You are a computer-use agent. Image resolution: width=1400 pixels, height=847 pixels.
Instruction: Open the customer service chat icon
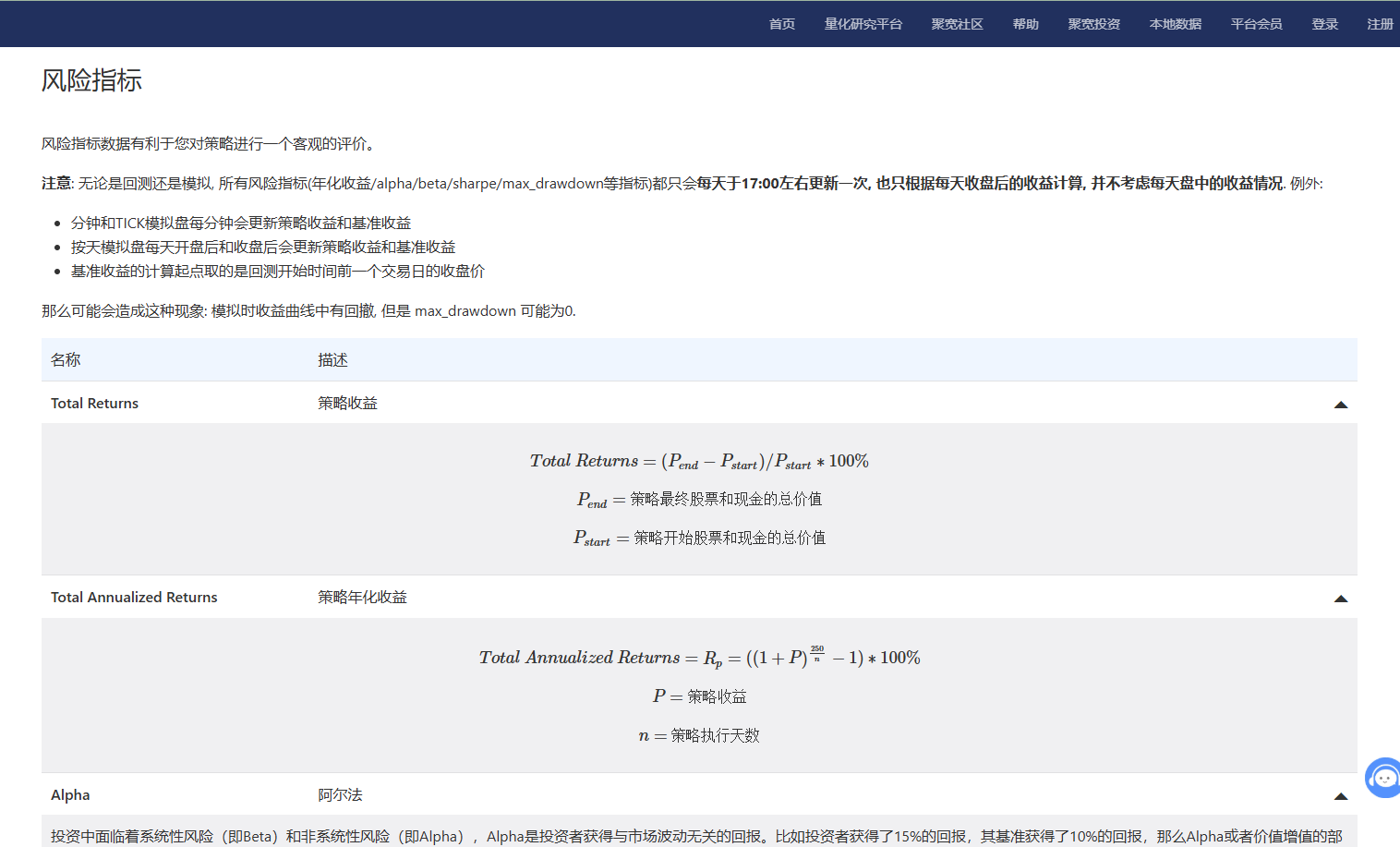coord(1382,778)
